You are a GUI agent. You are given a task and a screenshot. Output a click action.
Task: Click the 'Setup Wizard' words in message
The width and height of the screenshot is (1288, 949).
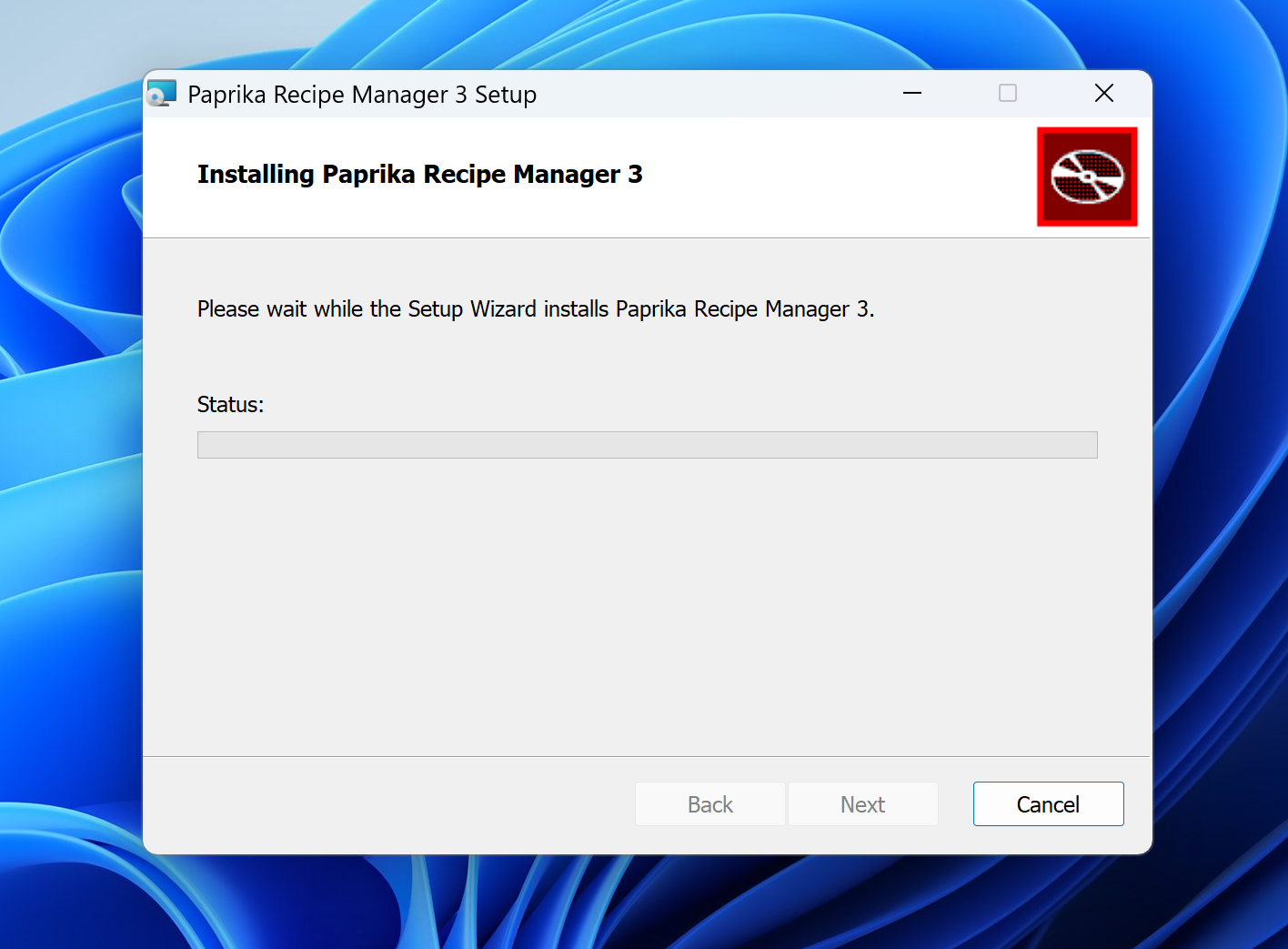tap(471, 309)
